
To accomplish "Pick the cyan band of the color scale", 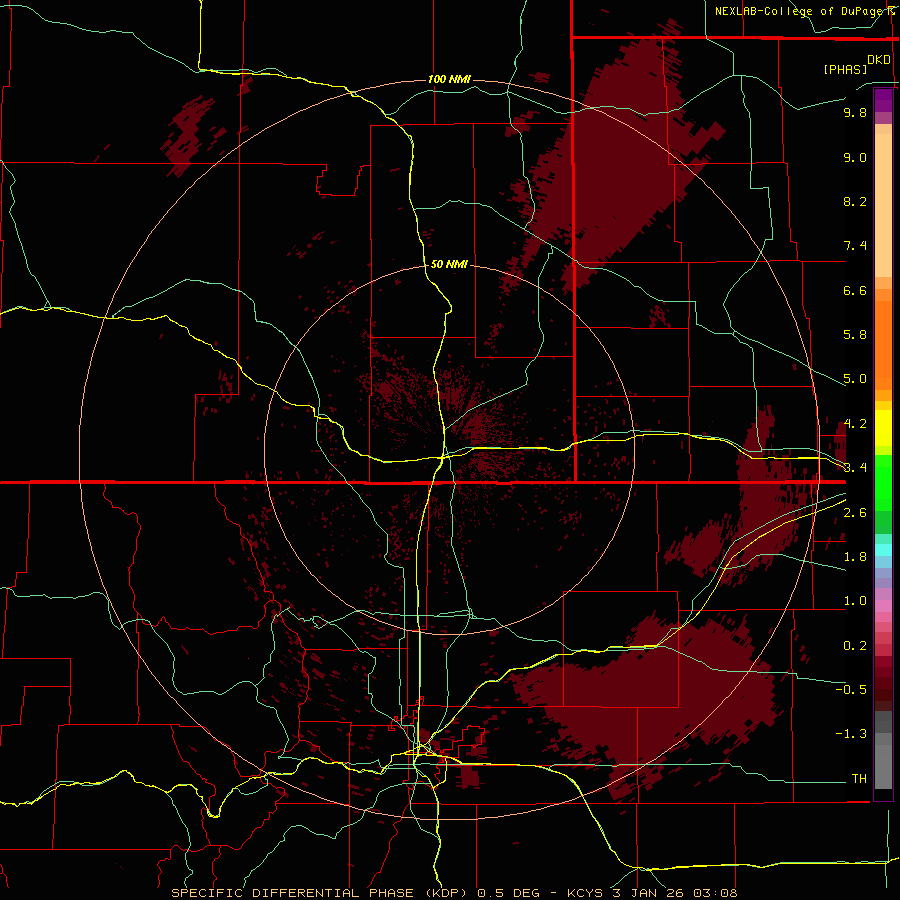I will (x=883, y=549).
